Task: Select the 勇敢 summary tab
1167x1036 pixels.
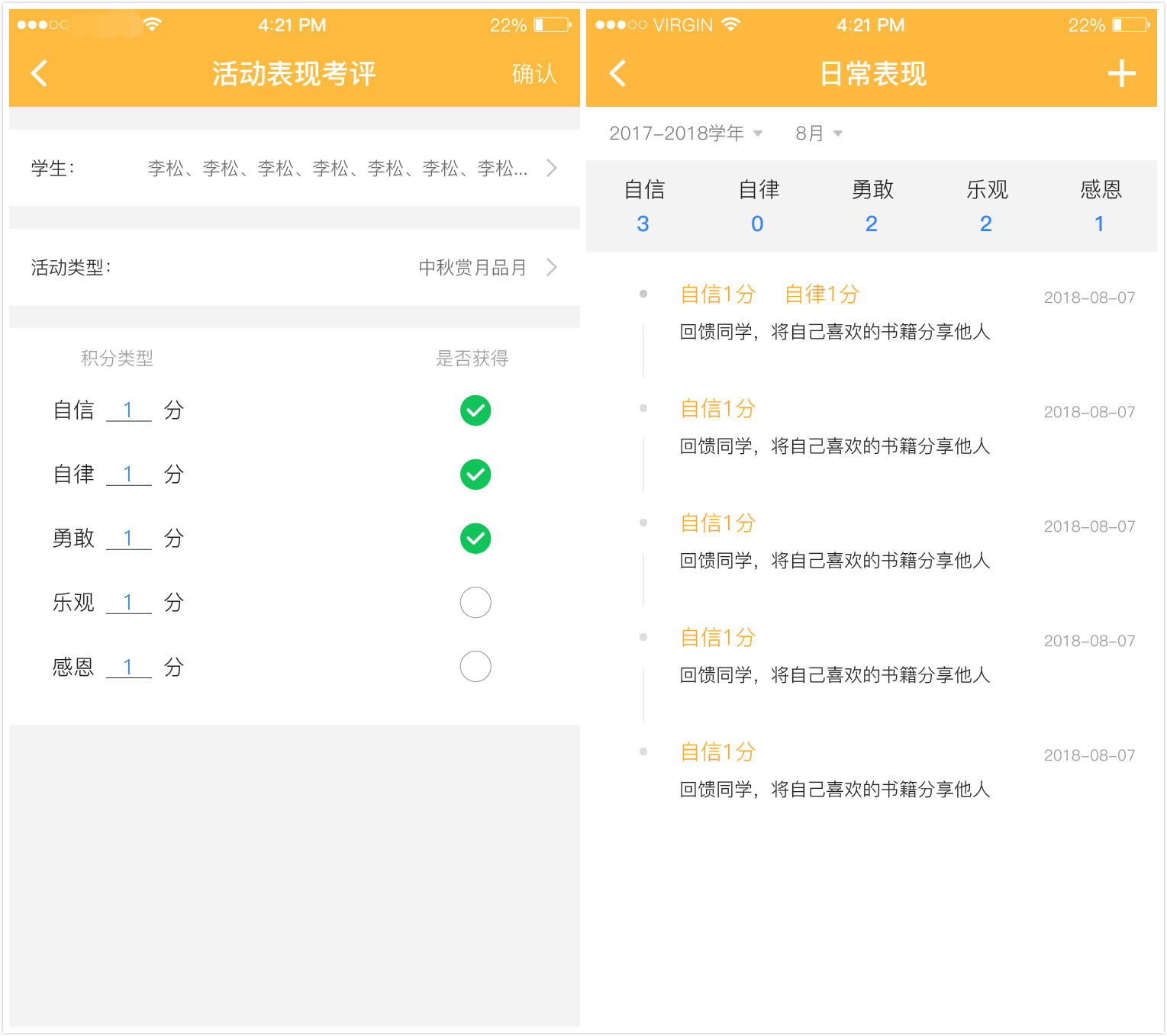Action: [872, 206]
